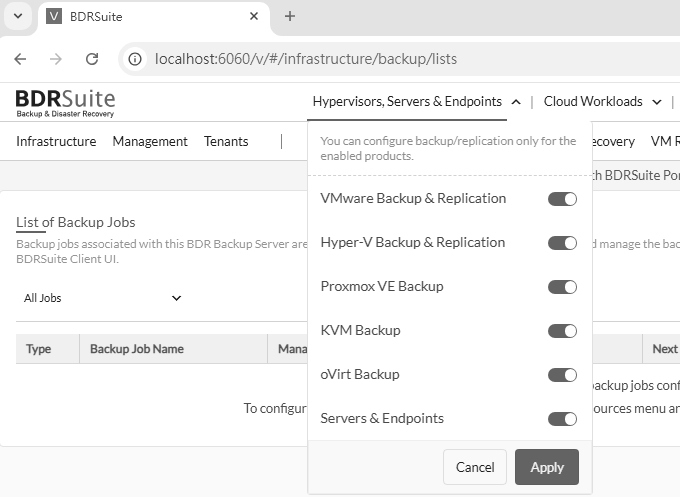Click the oVirt Backup label
680x497 pixels.
(360, 374)
